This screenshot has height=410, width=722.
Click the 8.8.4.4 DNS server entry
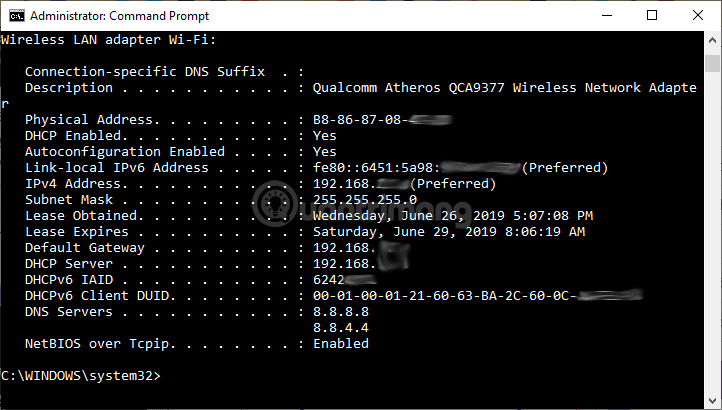pos(340,328)
